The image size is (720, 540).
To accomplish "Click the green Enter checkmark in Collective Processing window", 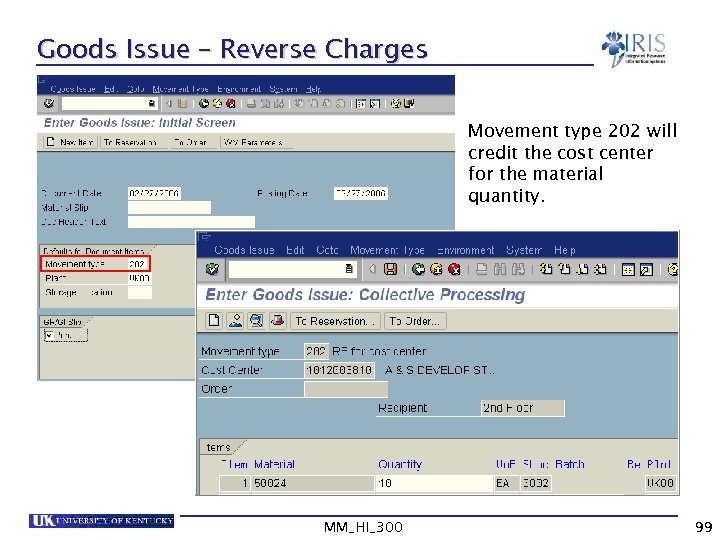I will click(212, 269).
